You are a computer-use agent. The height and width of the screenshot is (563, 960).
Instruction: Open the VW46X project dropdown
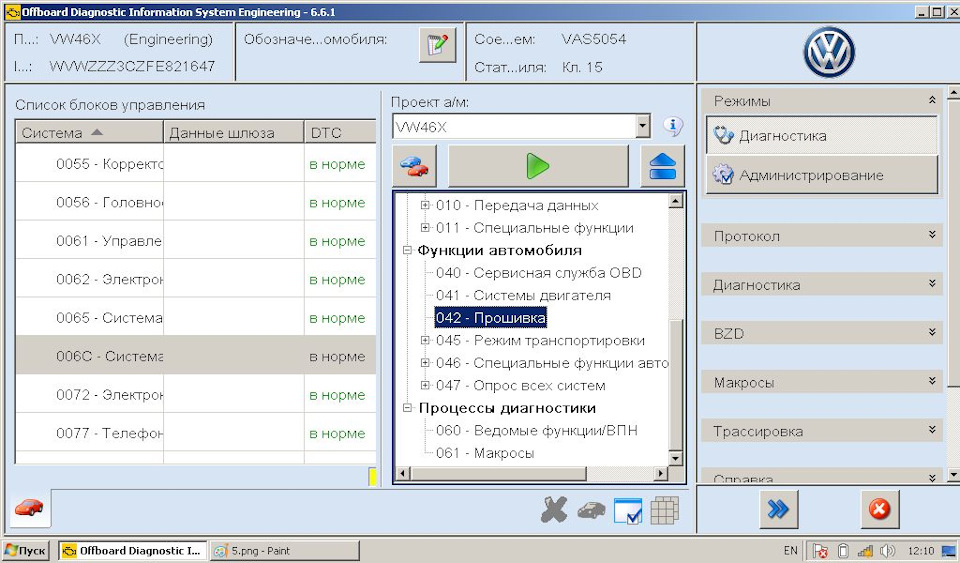coord(643,126)
